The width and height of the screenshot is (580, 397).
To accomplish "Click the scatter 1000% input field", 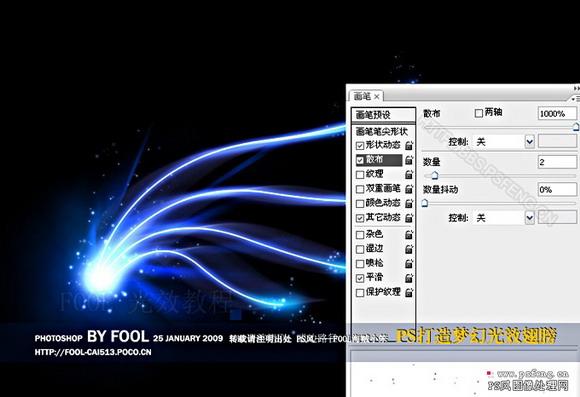I will tap(557, 113).
